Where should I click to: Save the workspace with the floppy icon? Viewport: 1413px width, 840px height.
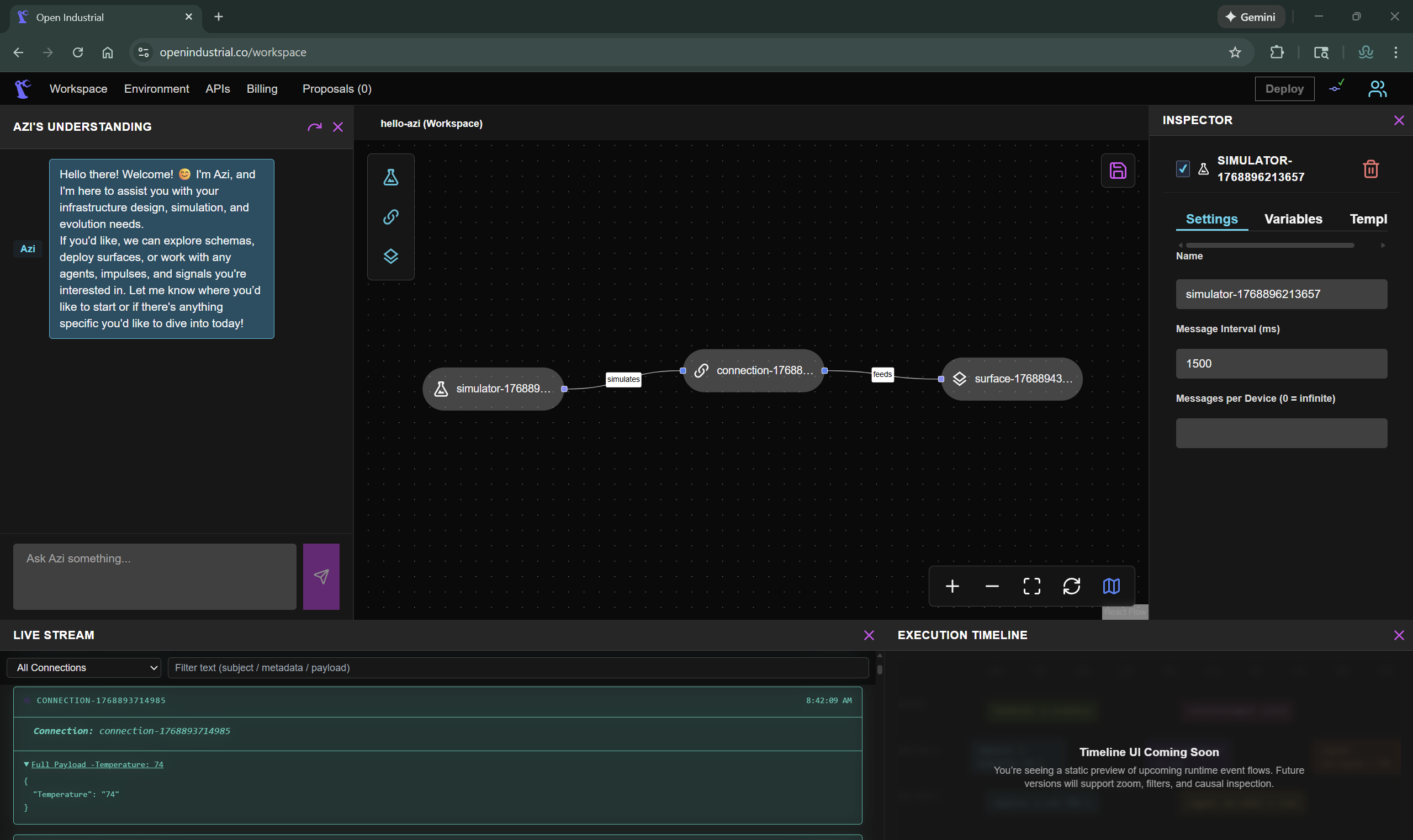[x=1118, y=171]
